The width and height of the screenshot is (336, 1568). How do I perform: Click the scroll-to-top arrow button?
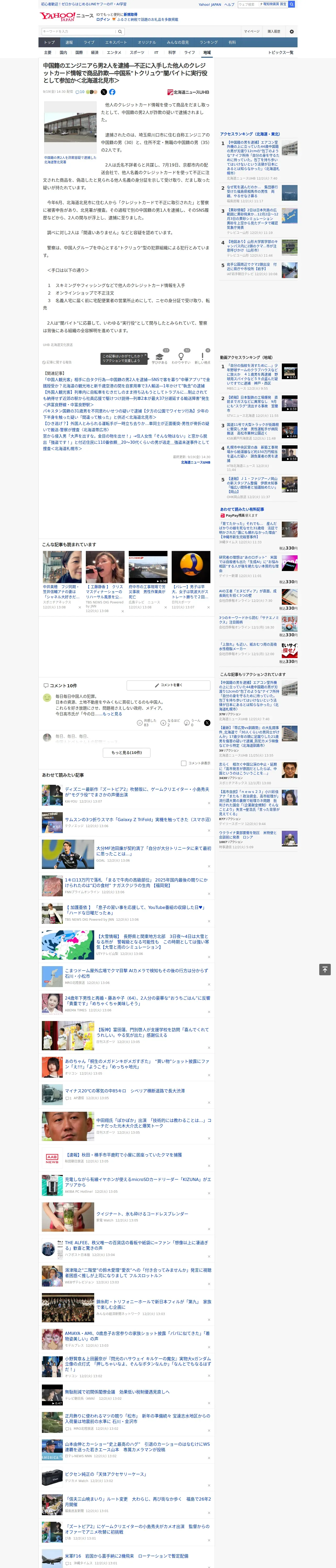point(325,970)
